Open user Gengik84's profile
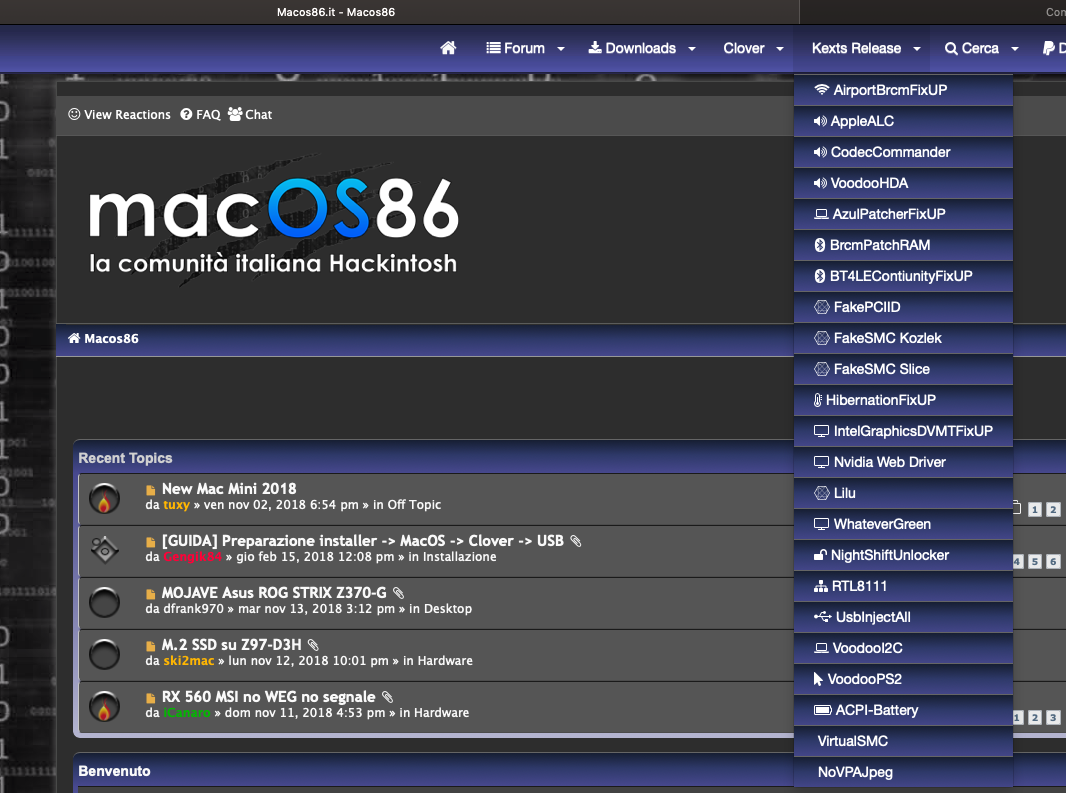 [x=192, y=557]
